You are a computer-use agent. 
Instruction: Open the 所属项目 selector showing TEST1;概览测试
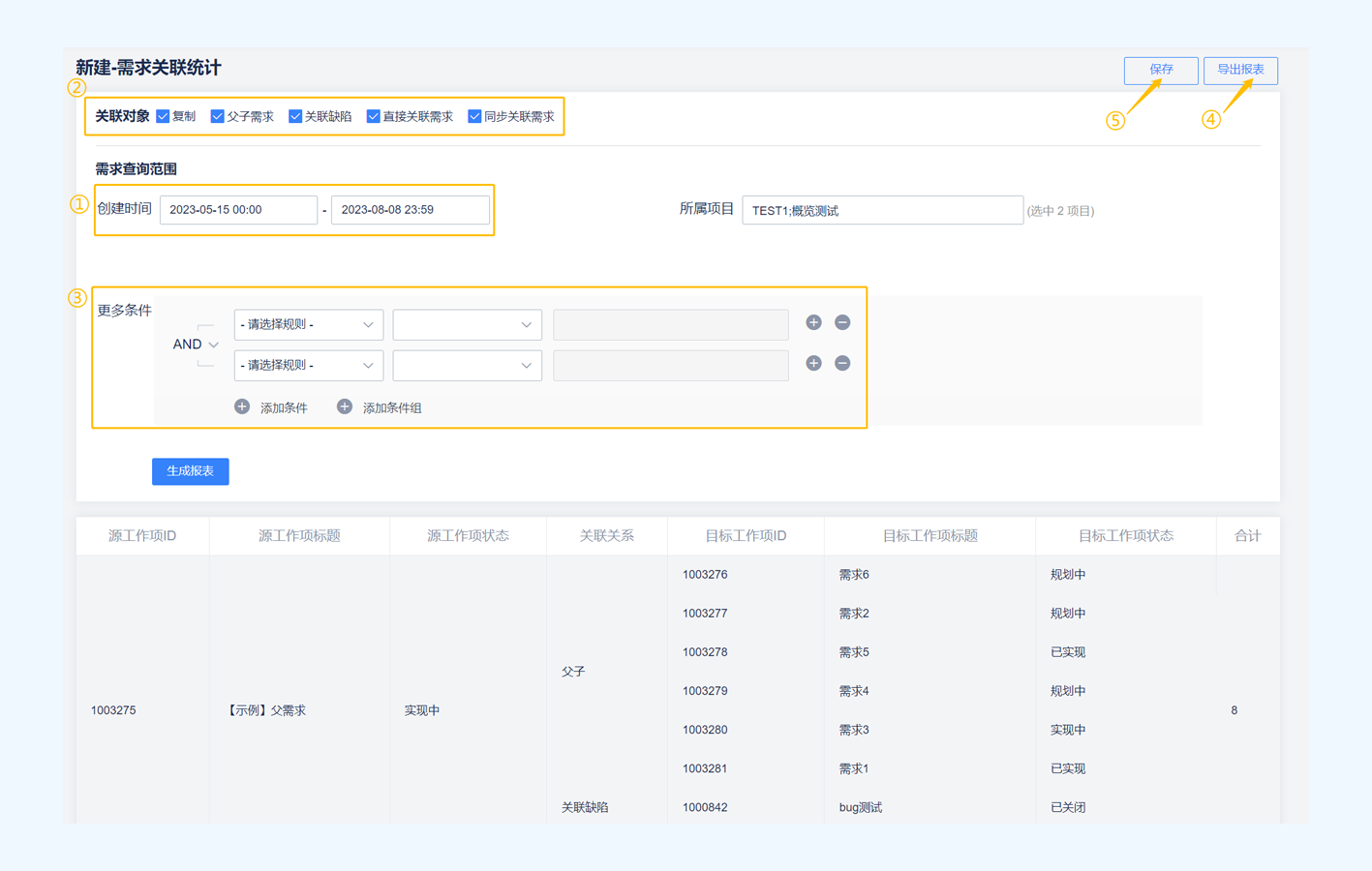882,210
